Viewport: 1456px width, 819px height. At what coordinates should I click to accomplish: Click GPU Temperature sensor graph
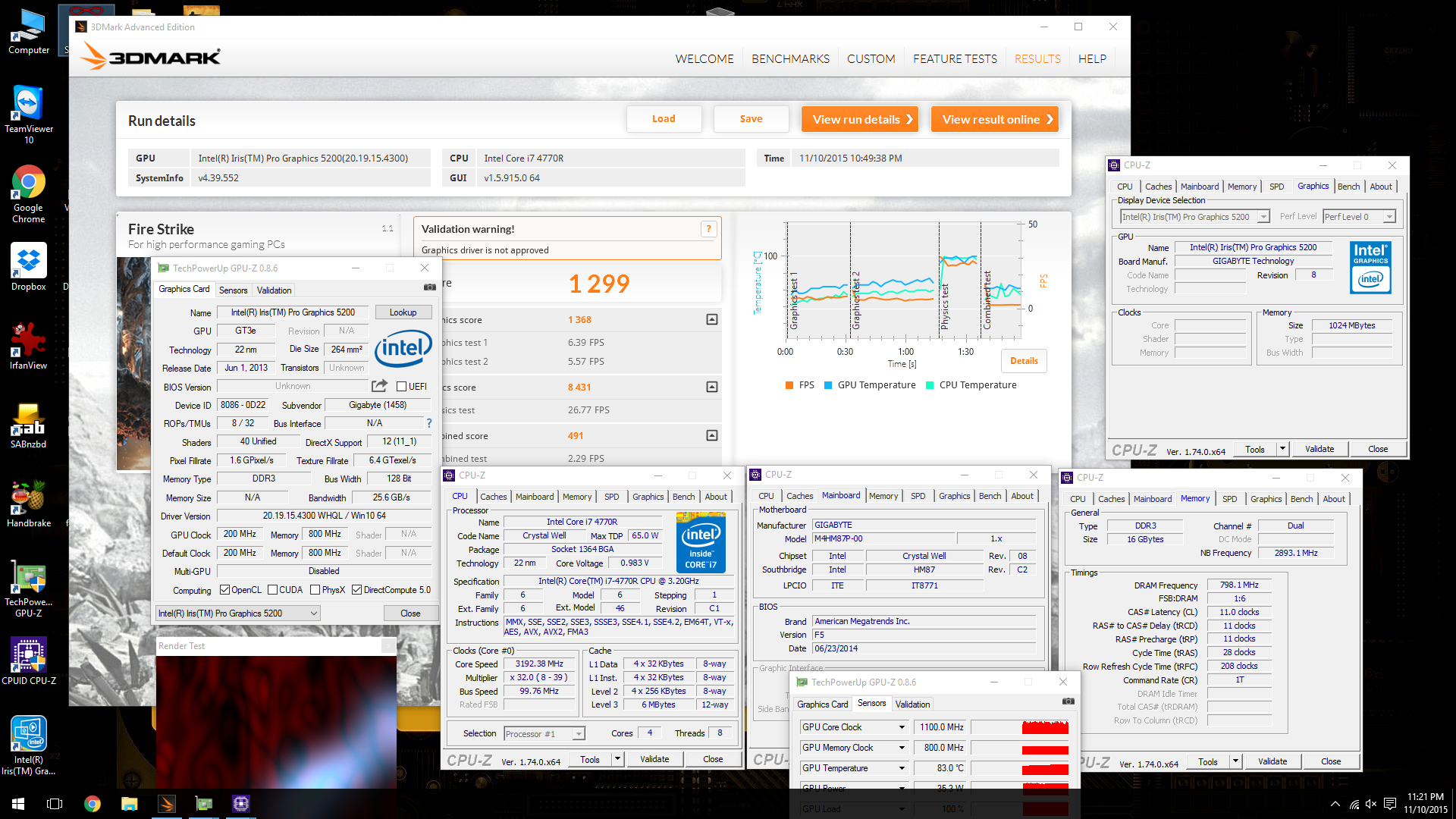[x=1019, y=768]
